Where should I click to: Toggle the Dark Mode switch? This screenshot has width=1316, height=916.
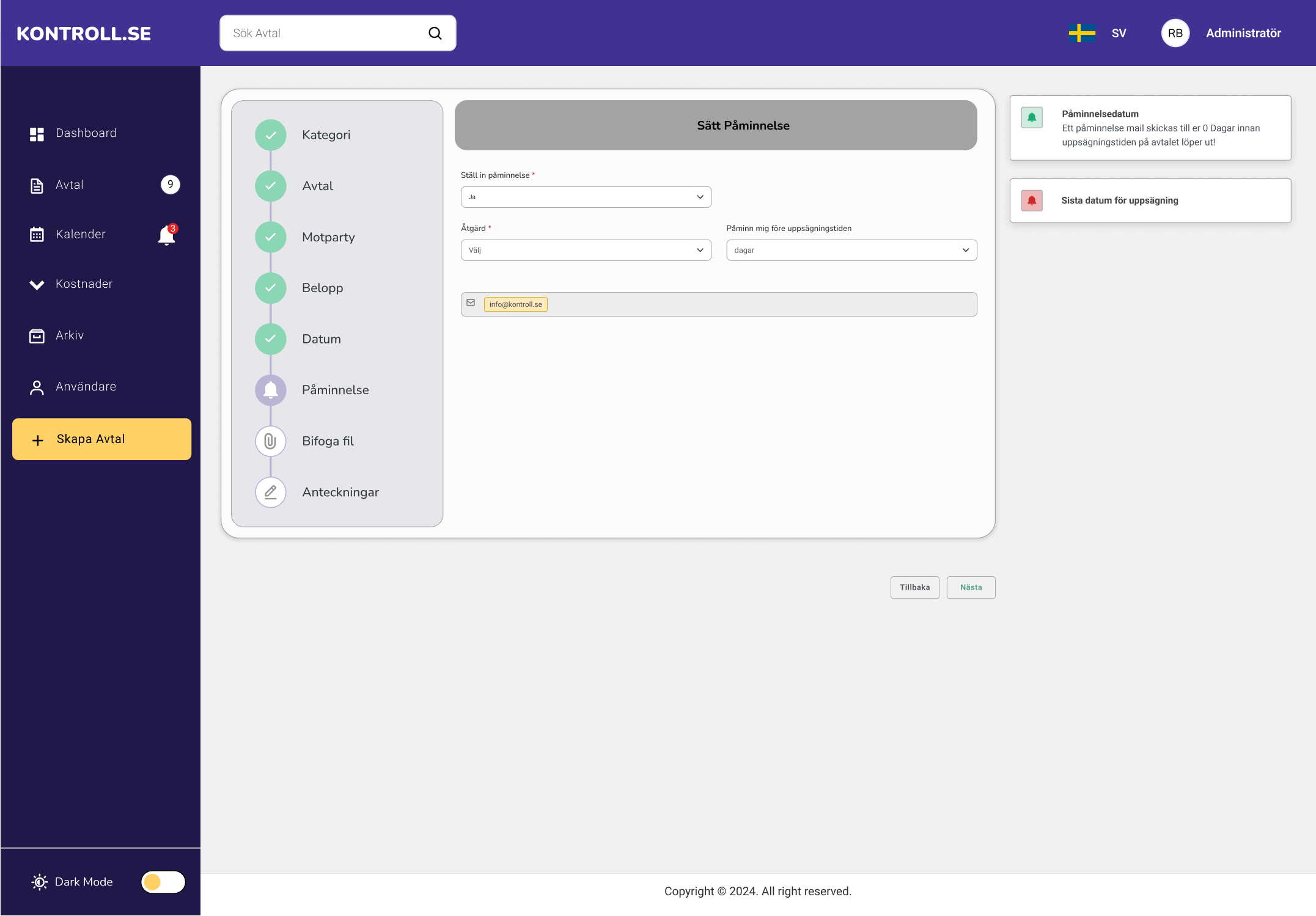163,882
